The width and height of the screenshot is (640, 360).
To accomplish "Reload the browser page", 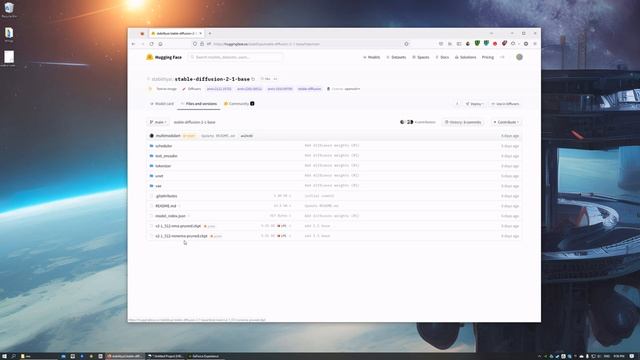I will pos(151,44).
